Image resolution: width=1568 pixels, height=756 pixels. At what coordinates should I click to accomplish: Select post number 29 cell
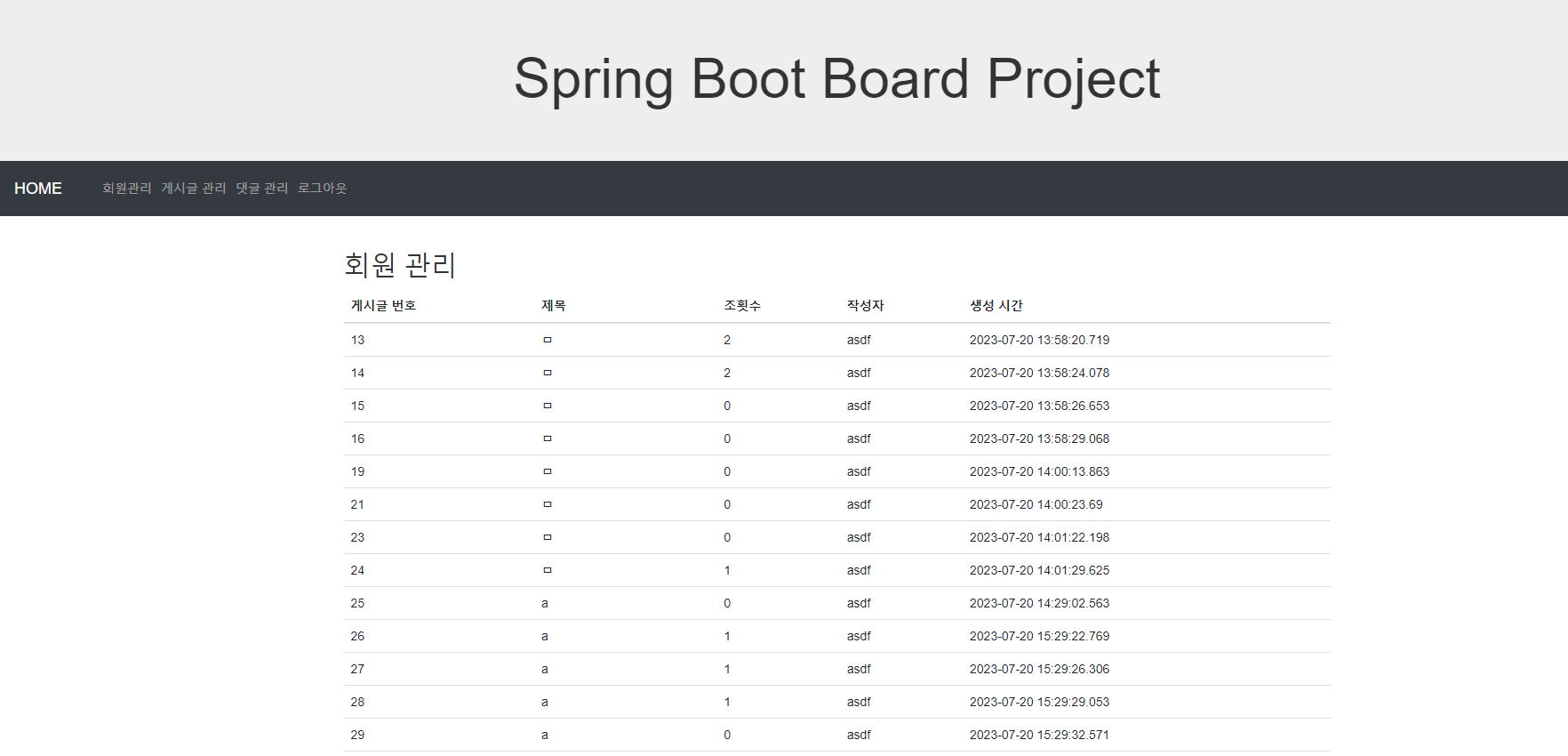tap(358, 735)
